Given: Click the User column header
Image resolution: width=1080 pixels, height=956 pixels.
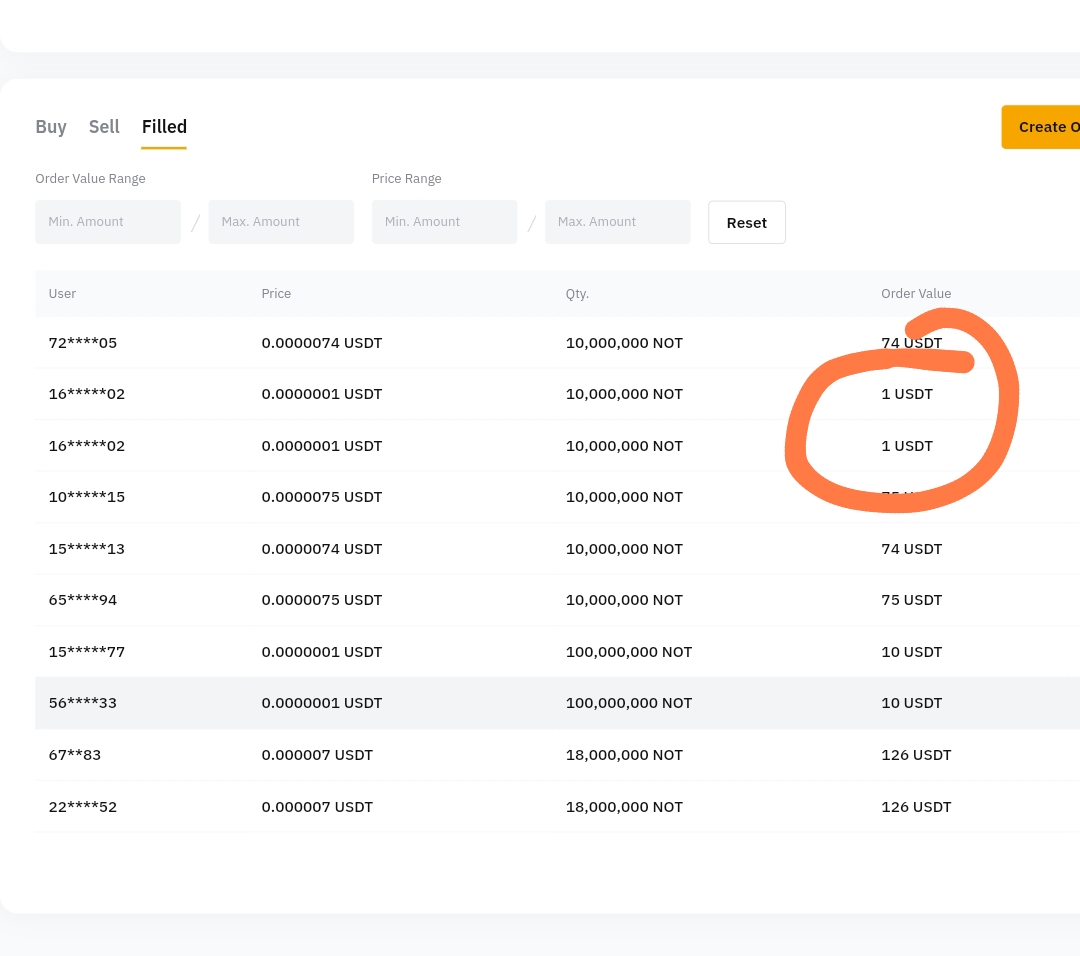Looking at the screenshot, I should pyautogui.click(x=62, y=293).
